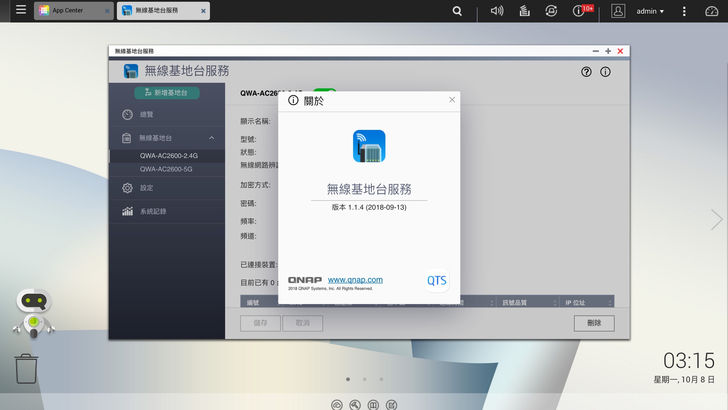Open event notifications icon with 10+ badge
Image resolution: width=728 pixels, height=410 pixels.
tap(580, 11)
